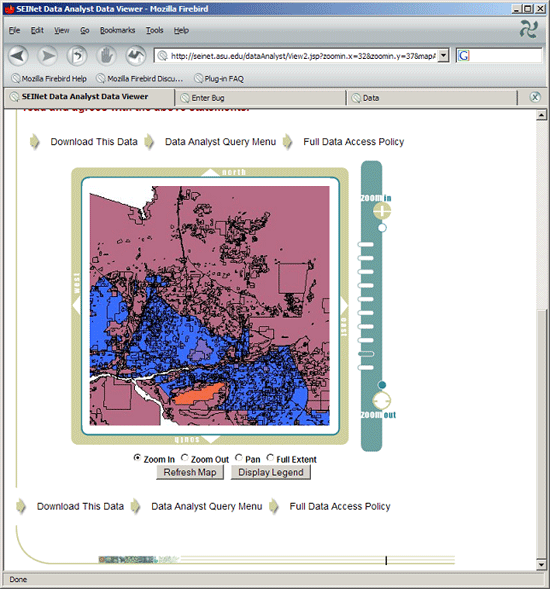Open the lower Download This Data link
Screen dimensions: 550x589
coord(80,506)
